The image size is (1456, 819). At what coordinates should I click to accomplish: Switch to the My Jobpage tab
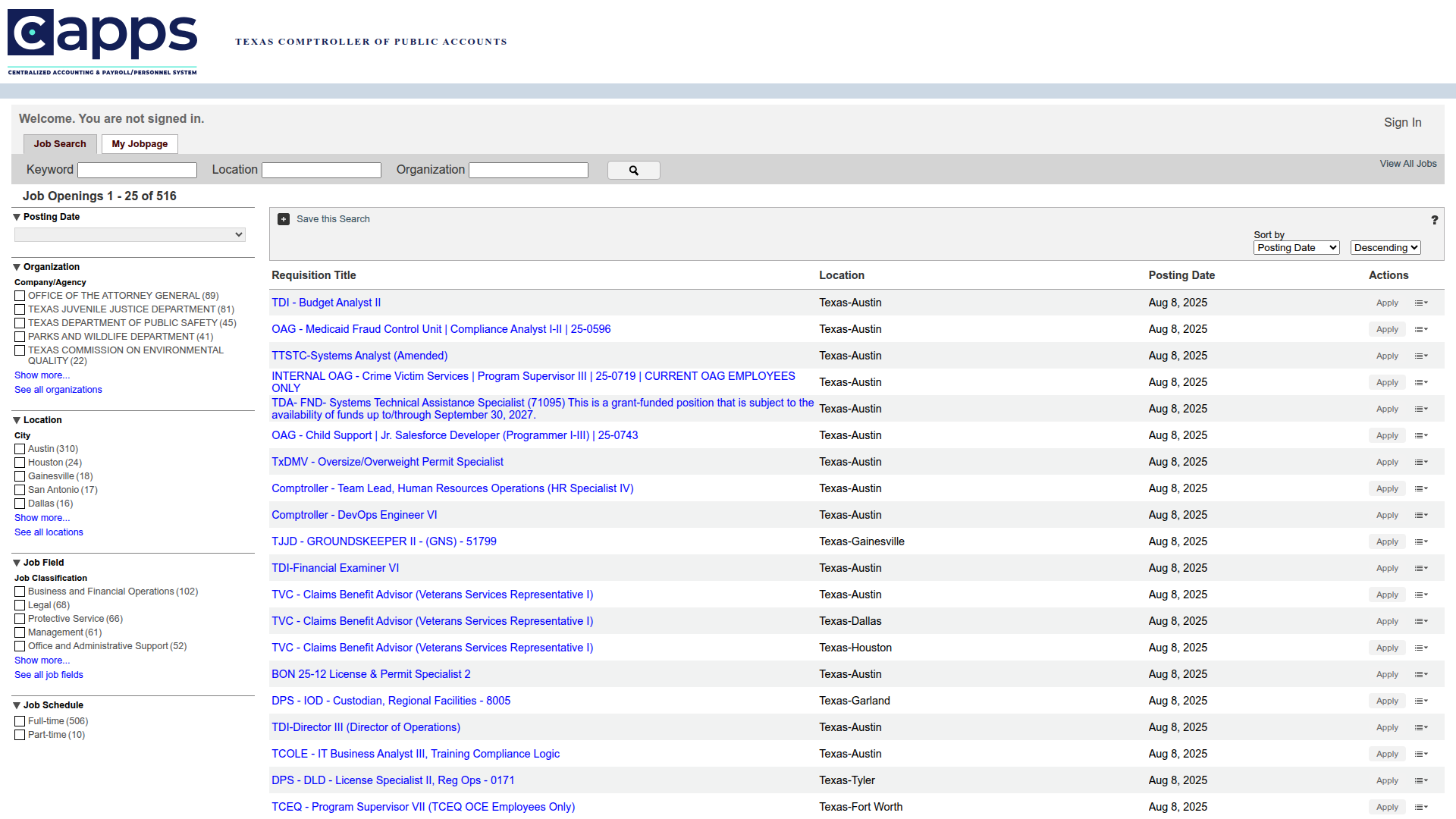click(140, 144)
